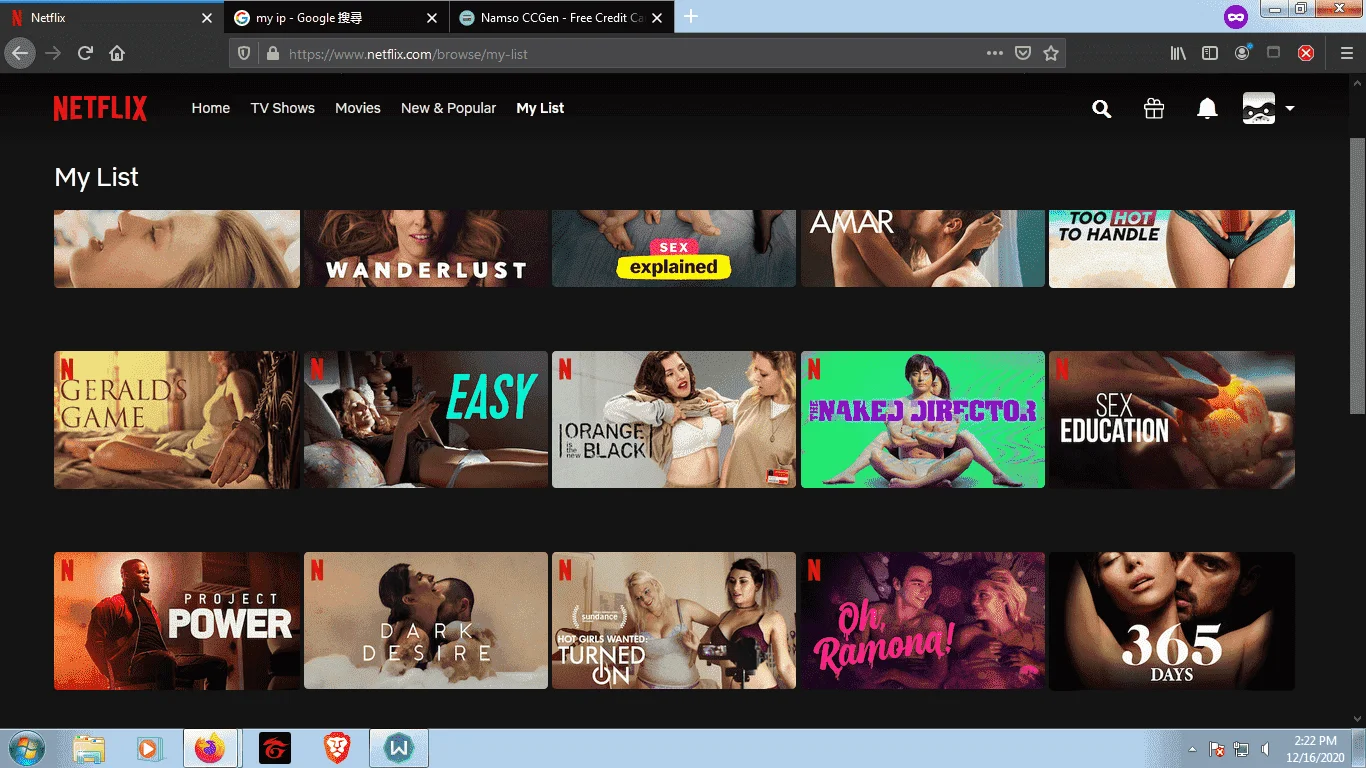Screen dimensions: 1366x768
Task: Close the my ip Google tab
Action: [x=432, y=18]
